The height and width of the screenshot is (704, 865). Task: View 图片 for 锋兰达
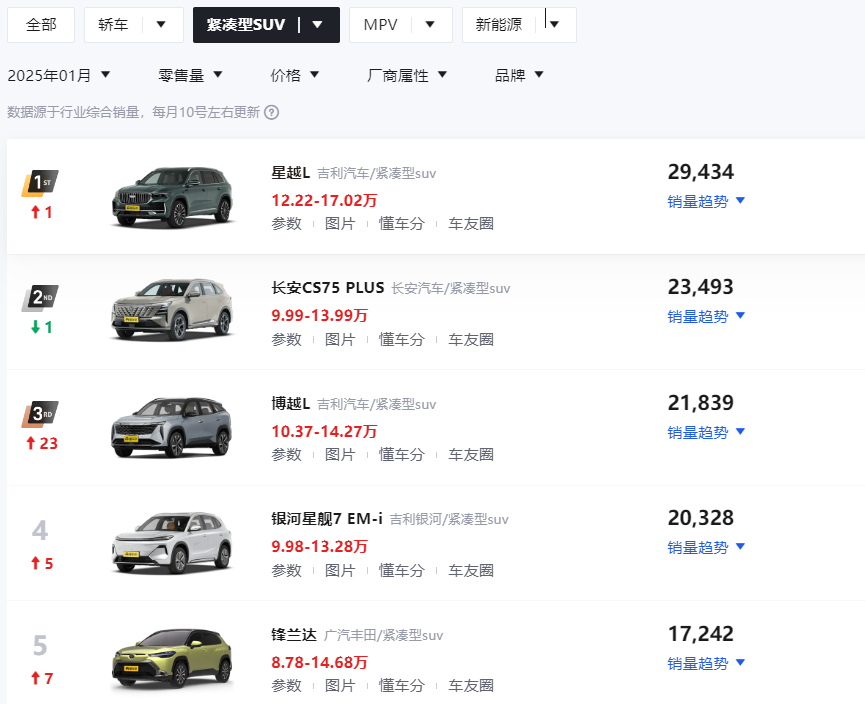pyautogui.click(x=340, y=686)
